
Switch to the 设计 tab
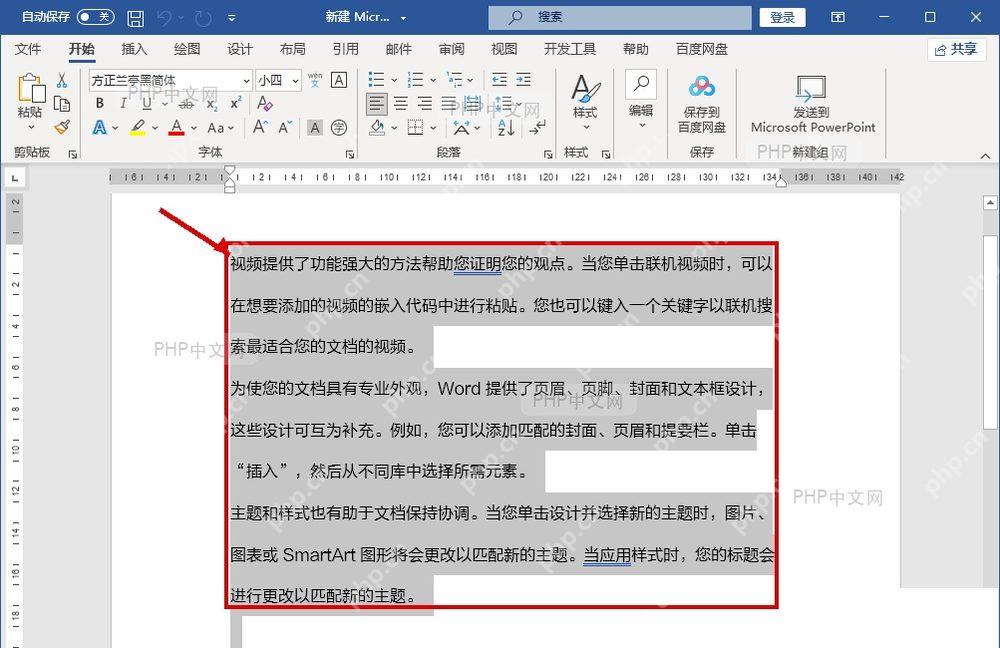(240, 49)
